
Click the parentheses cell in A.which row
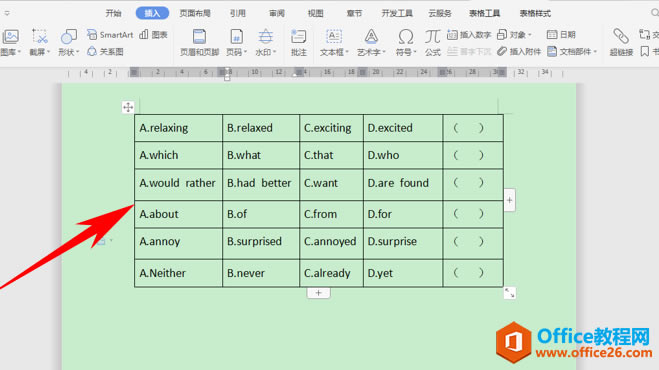click(x=473, y=155)
